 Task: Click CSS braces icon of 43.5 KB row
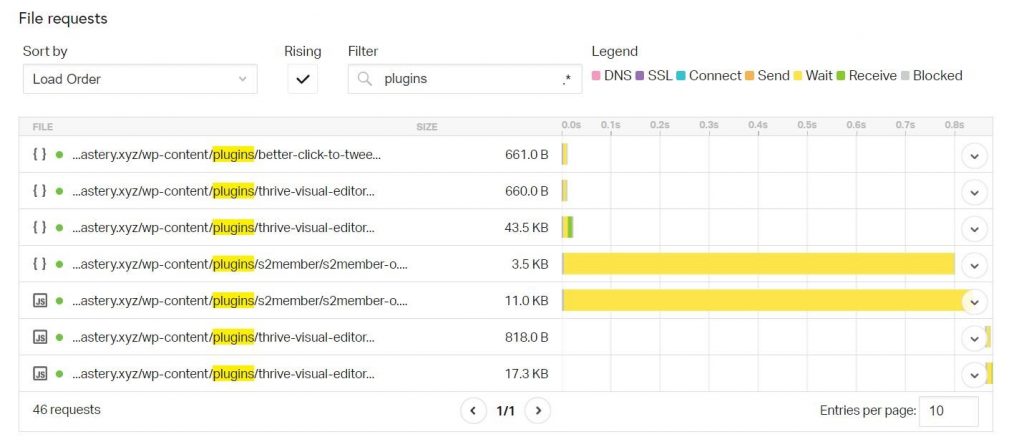pyautogui.click(x=40, y=228)
